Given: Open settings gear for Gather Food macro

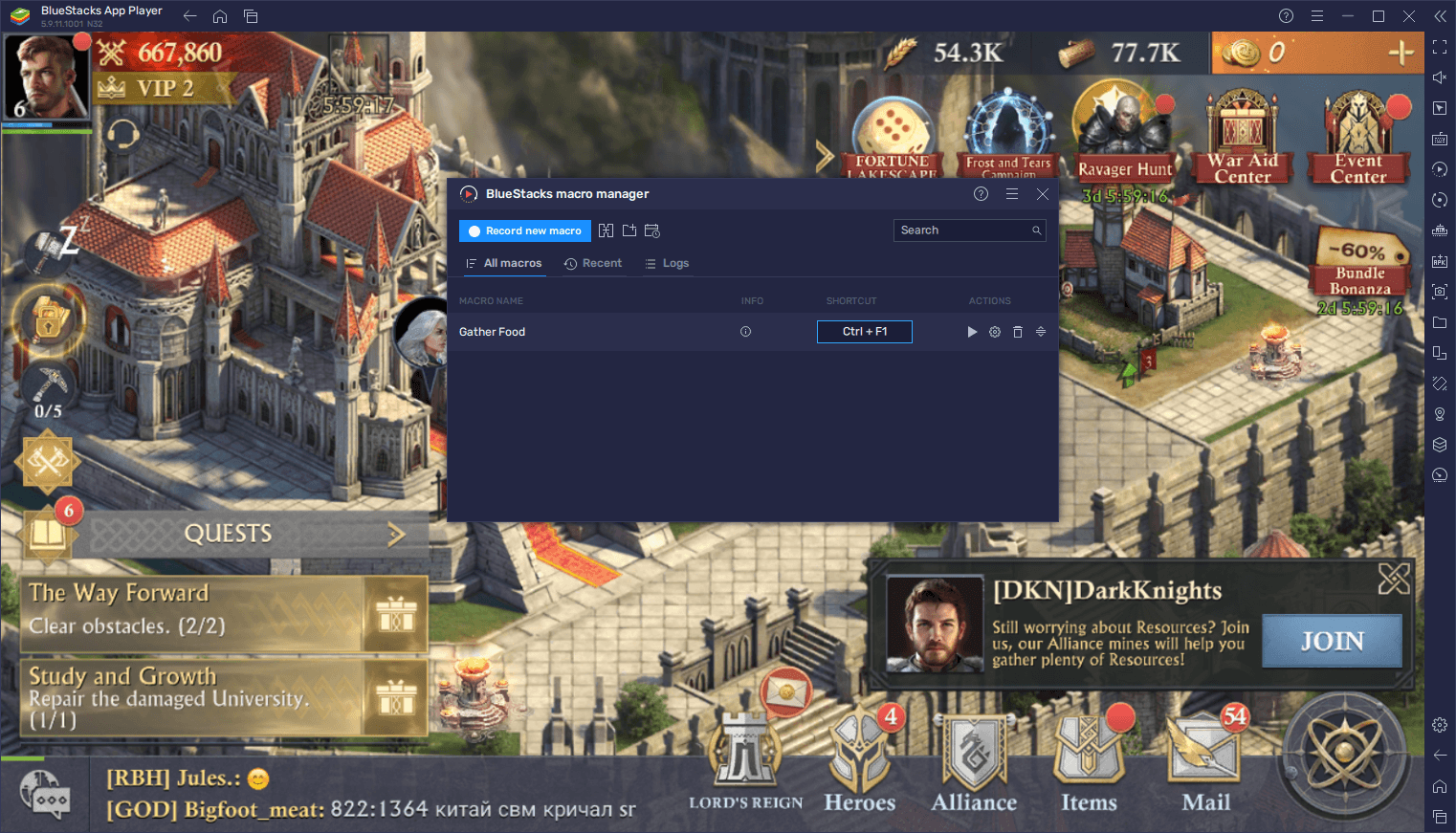Looking at the screenshot, I should 995,332.
